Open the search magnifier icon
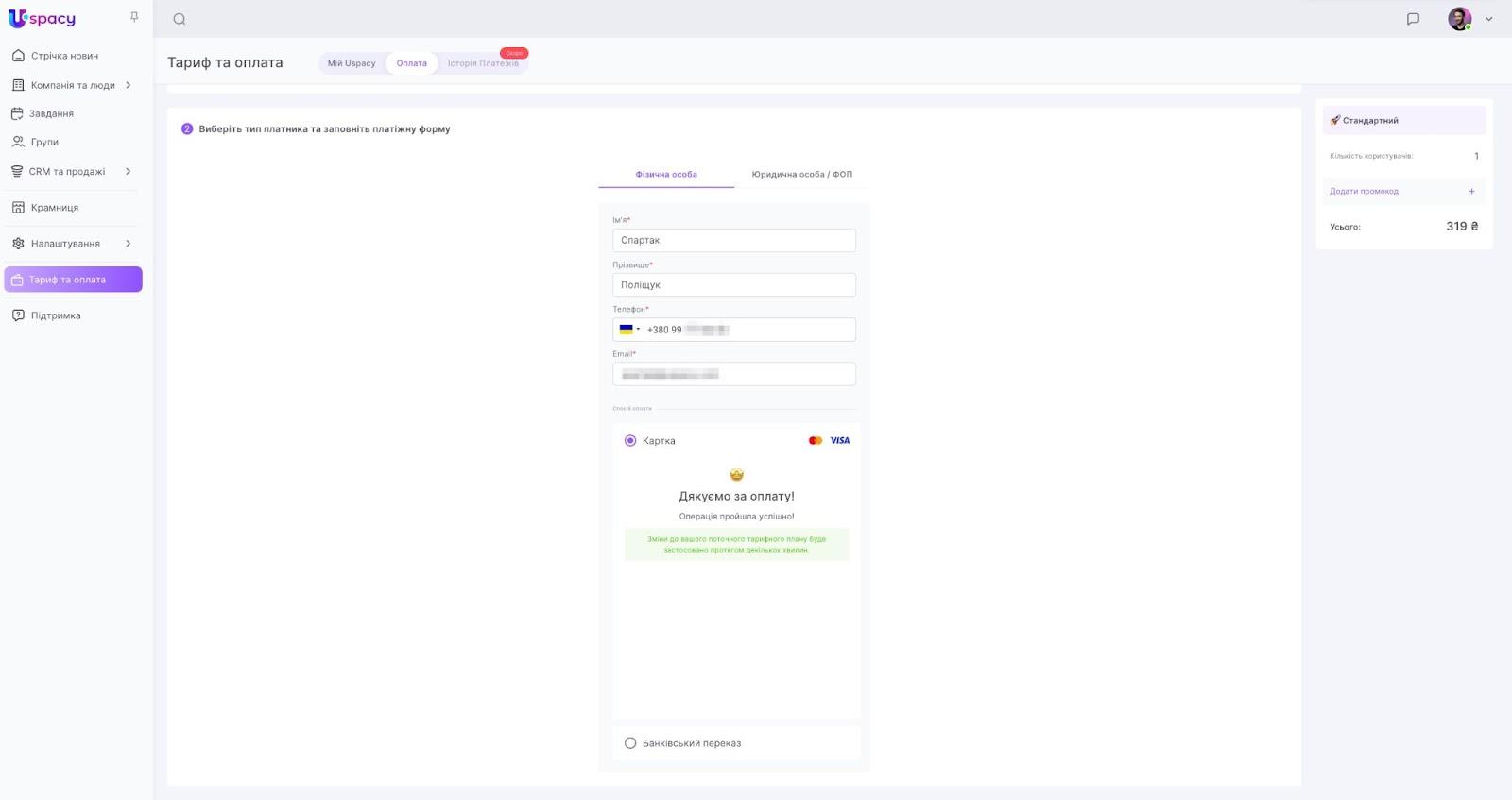 point(180,19)
